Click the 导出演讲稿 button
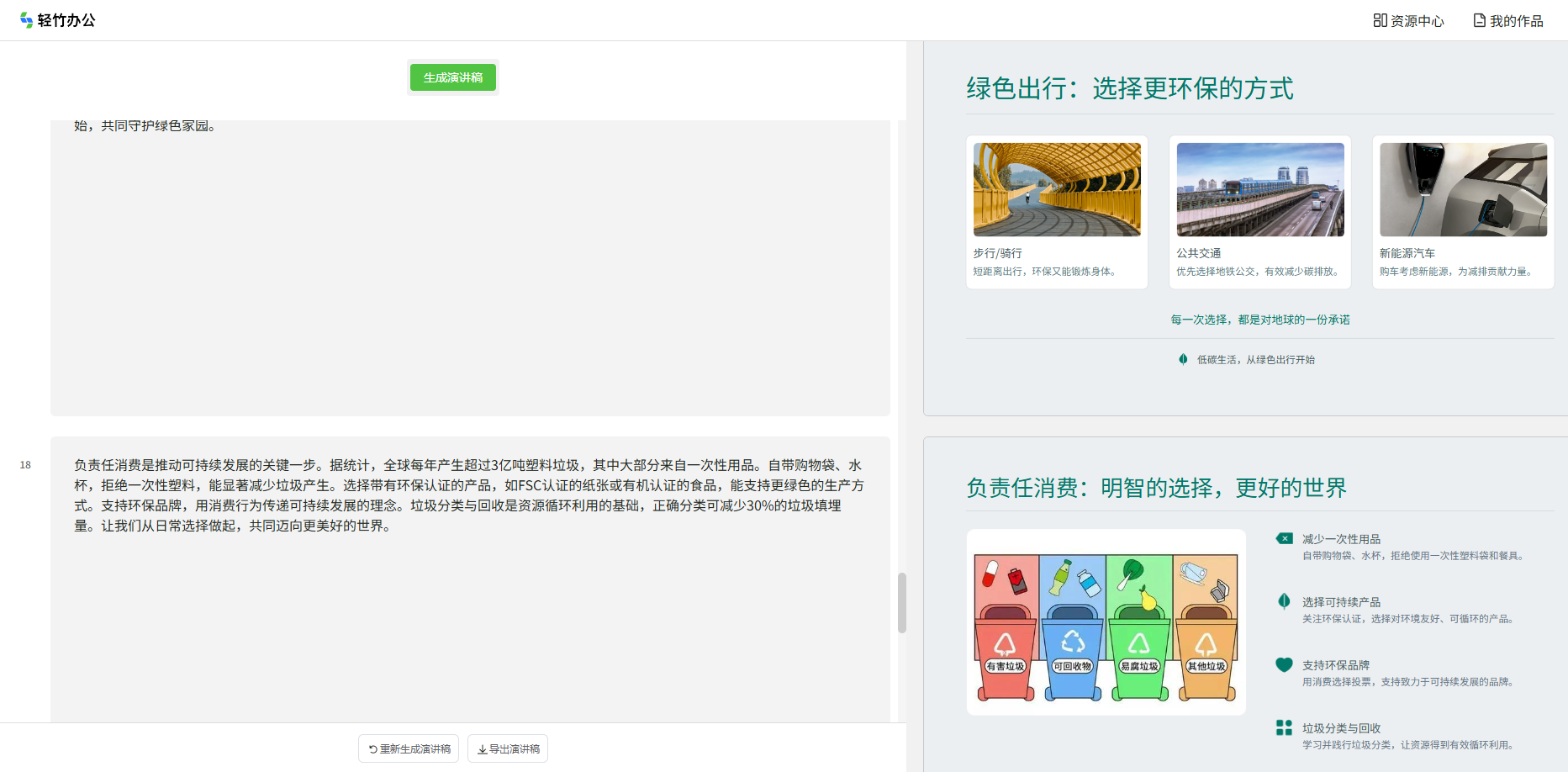 508,748
